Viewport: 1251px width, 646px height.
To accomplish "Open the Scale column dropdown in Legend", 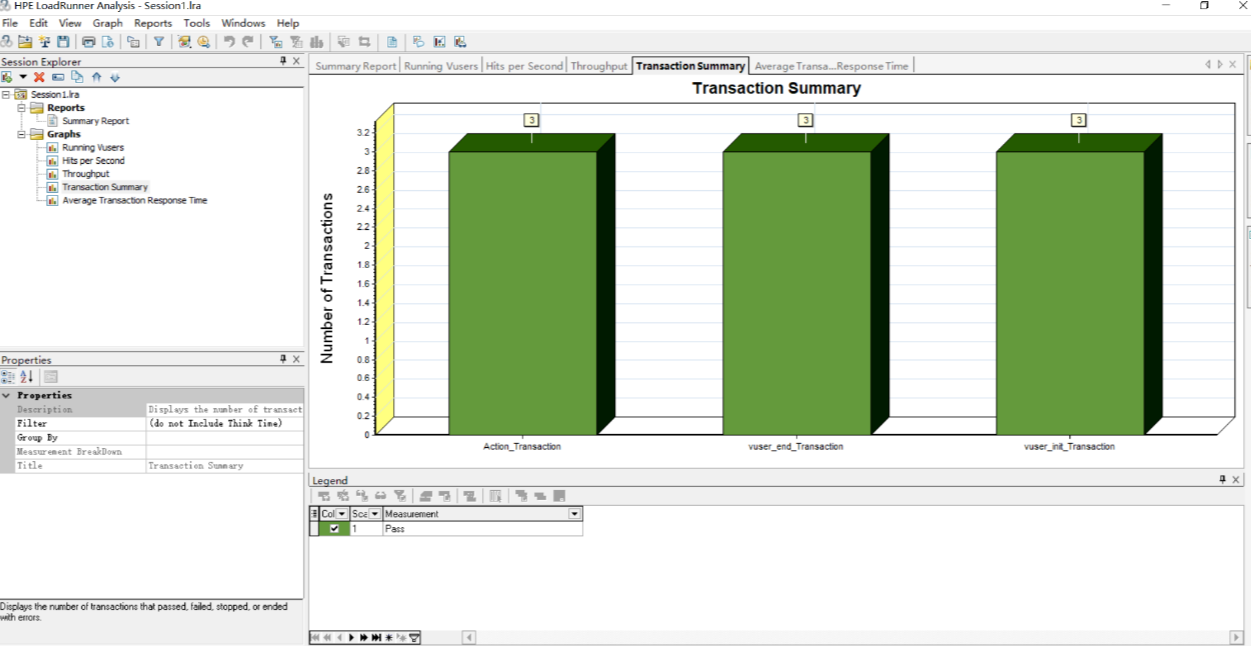I will 375,514.
